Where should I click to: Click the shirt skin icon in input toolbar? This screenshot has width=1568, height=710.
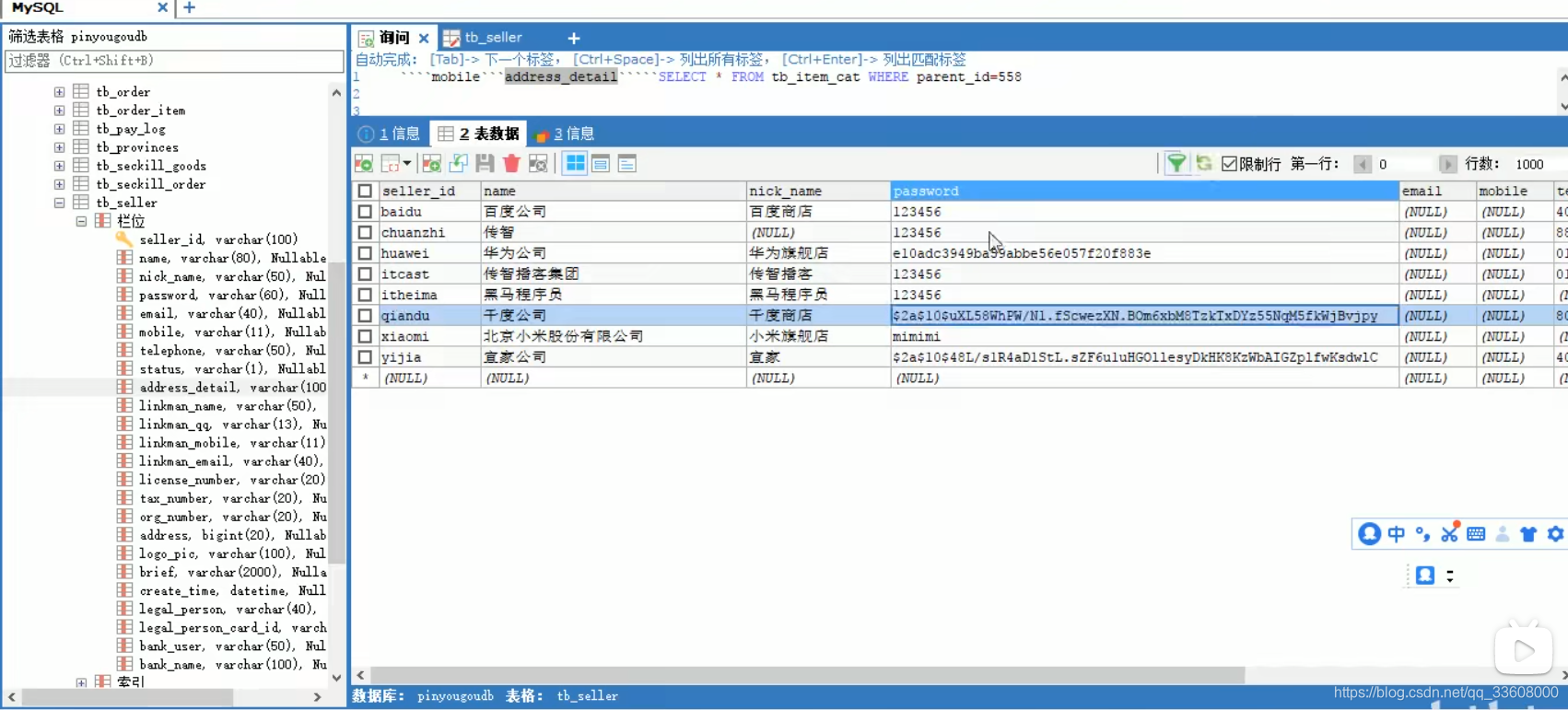tap(1528, 533)
